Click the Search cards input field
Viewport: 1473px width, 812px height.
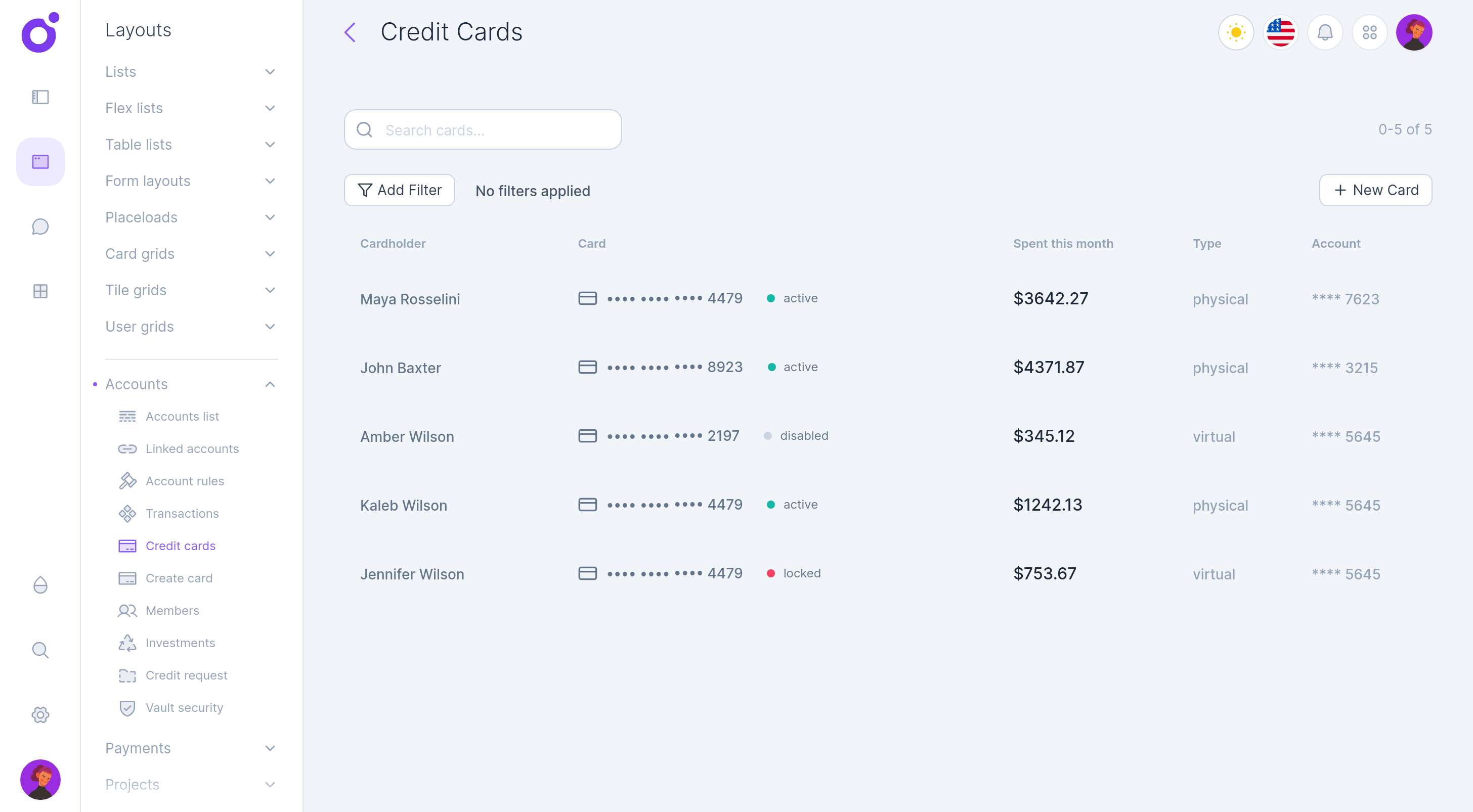click(483, 130)
